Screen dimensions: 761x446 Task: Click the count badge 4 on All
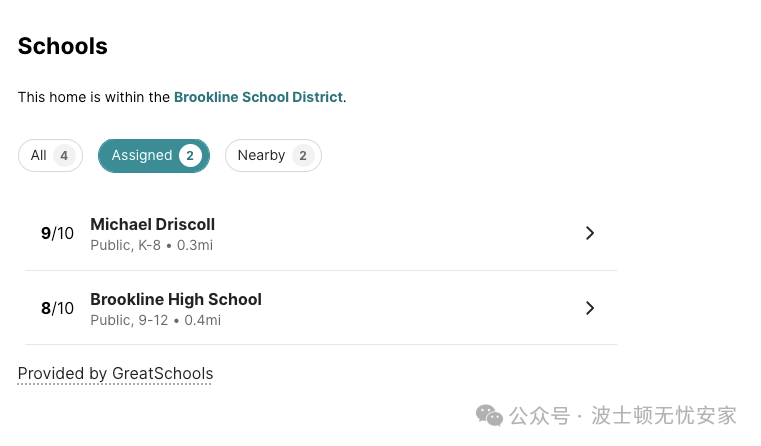pos(64,156)
